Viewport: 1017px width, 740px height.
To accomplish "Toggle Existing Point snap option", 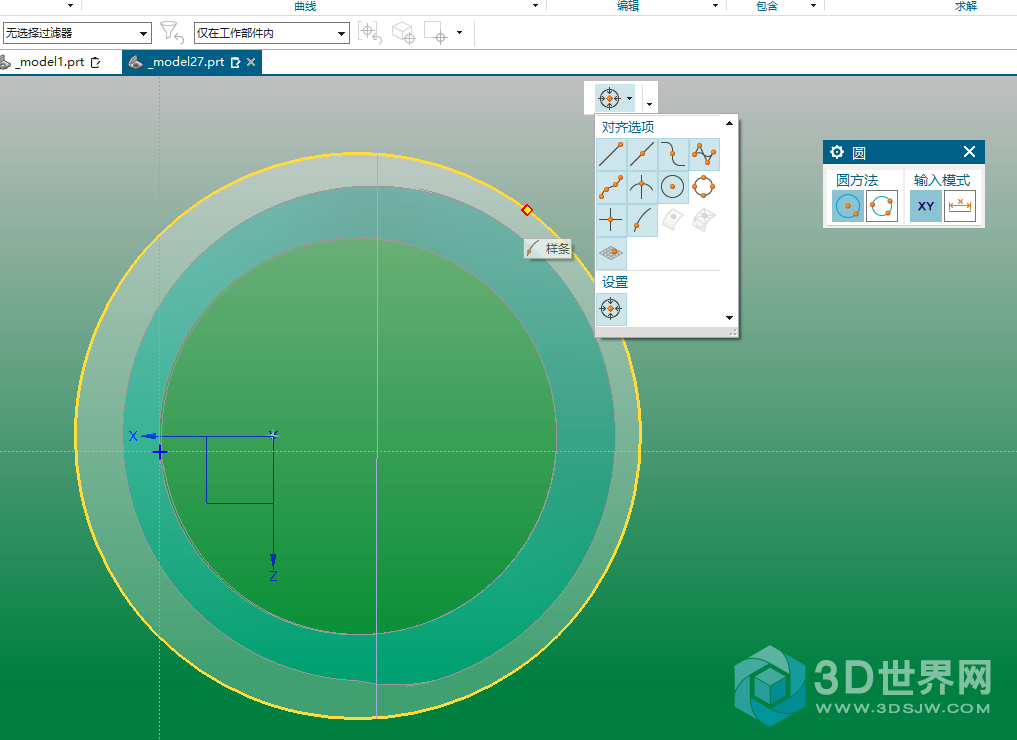I will (x=611, y=221).
